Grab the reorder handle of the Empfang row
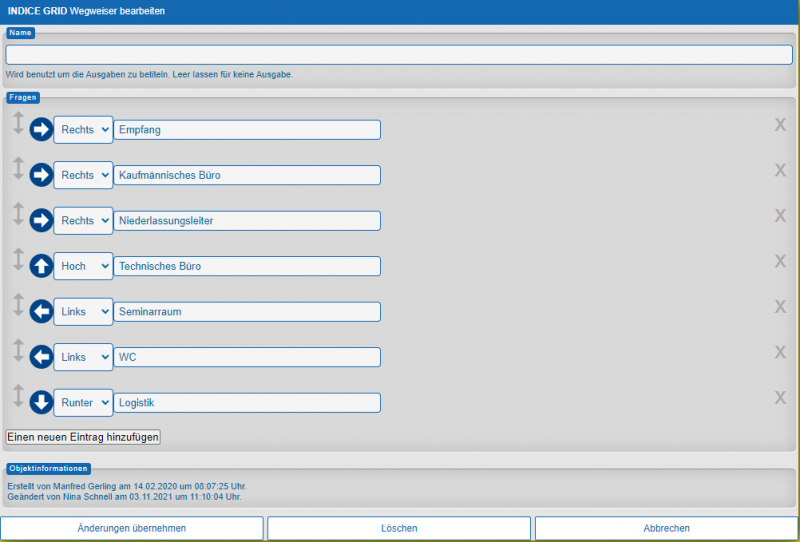The image size is (800, 542). 18,123
